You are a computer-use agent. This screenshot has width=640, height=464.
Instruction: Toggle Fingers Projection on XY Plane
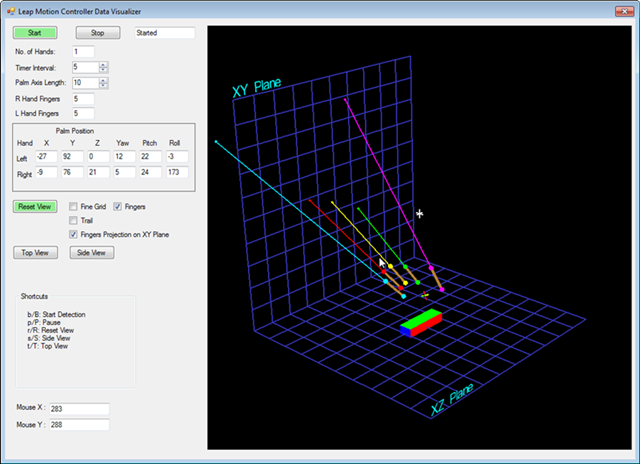click(x=73, y=234)
